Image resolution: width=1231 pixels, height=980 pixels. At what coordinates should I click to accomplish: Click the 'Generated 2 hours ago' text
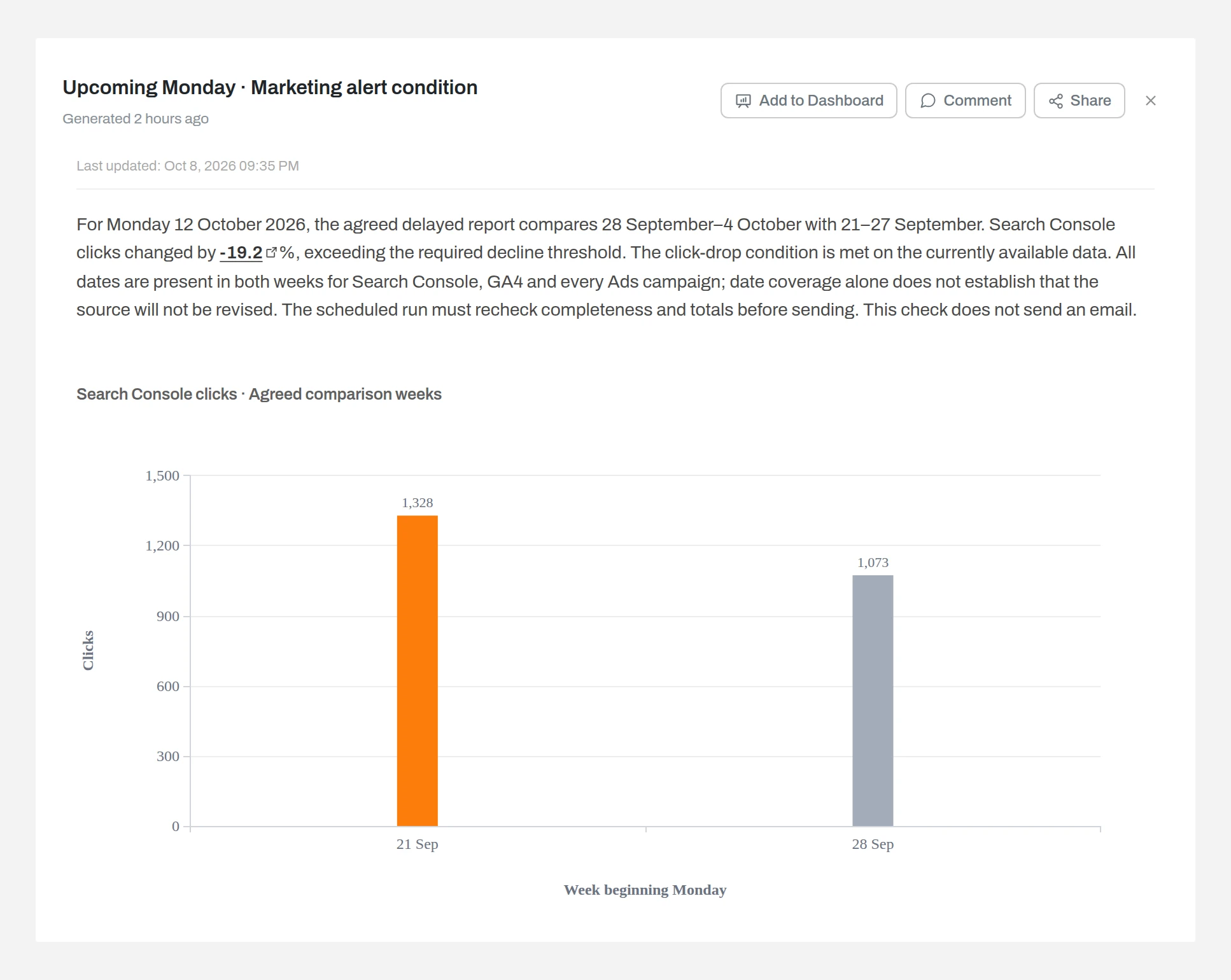click(x=136, y=119)
